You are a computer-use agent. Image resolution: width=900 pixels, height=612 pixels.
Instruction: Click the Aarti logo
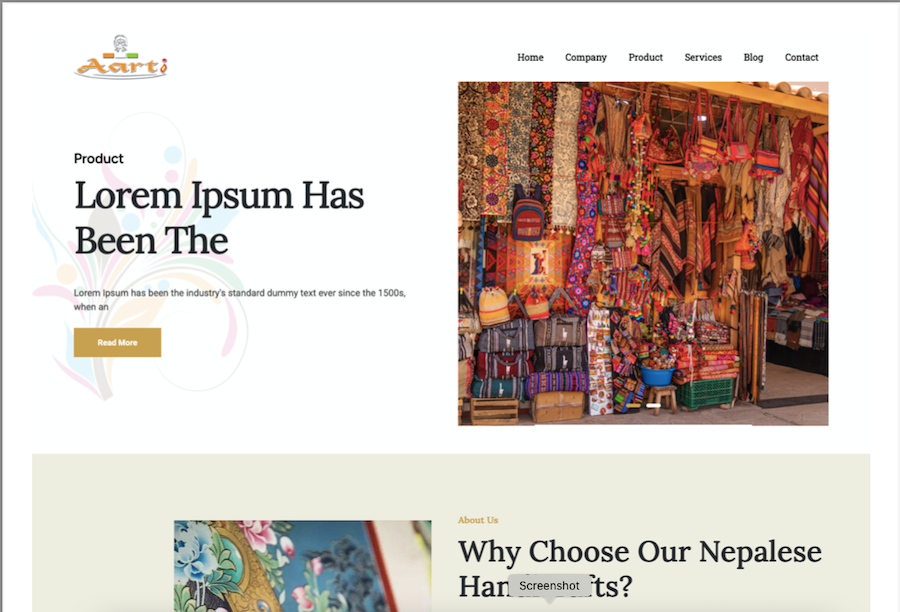click(x=121, y=57)
